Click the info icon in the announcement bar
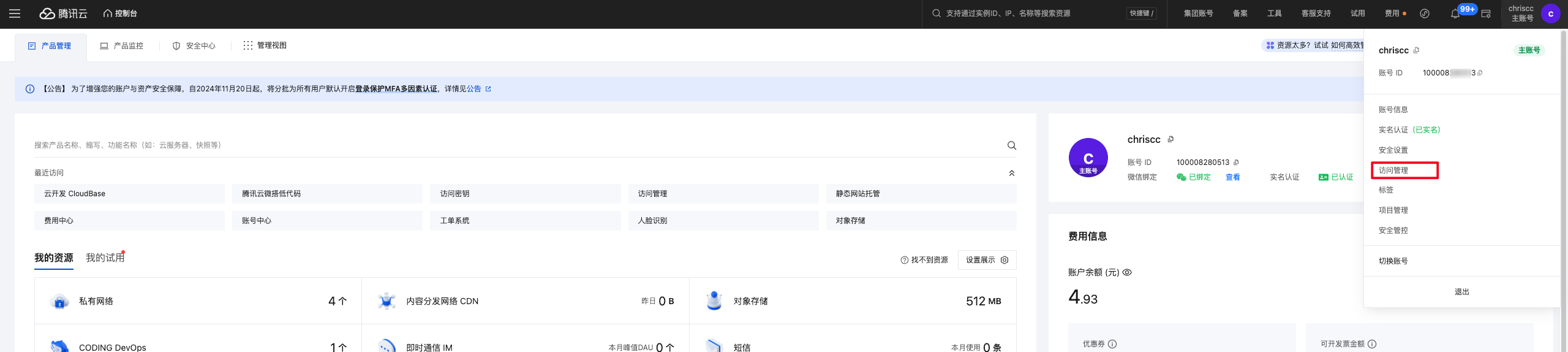This screenshot has width=1568, height=352. 30,89
